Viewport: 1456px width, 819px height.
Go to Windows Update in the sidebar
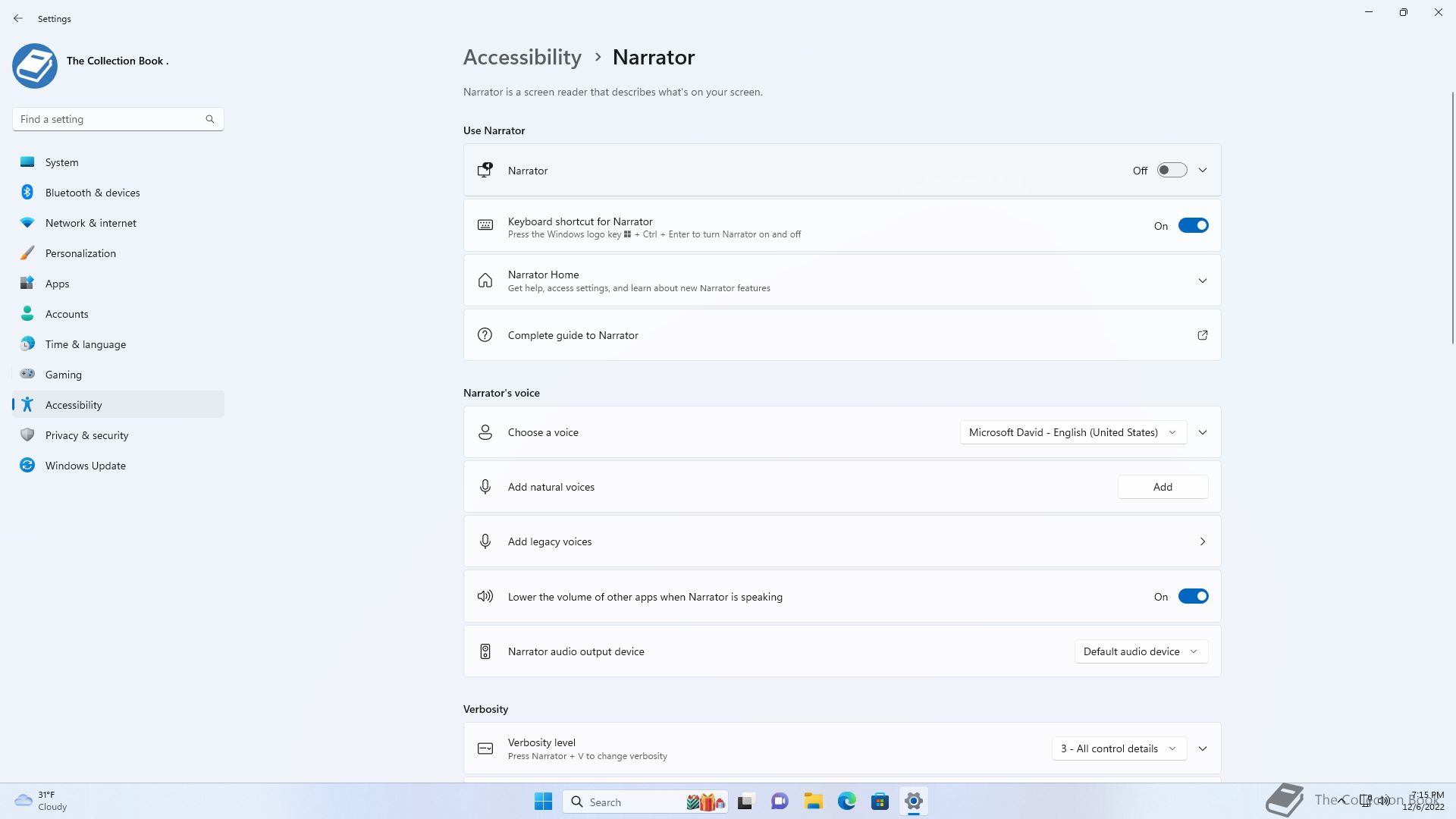click(85, 466)
